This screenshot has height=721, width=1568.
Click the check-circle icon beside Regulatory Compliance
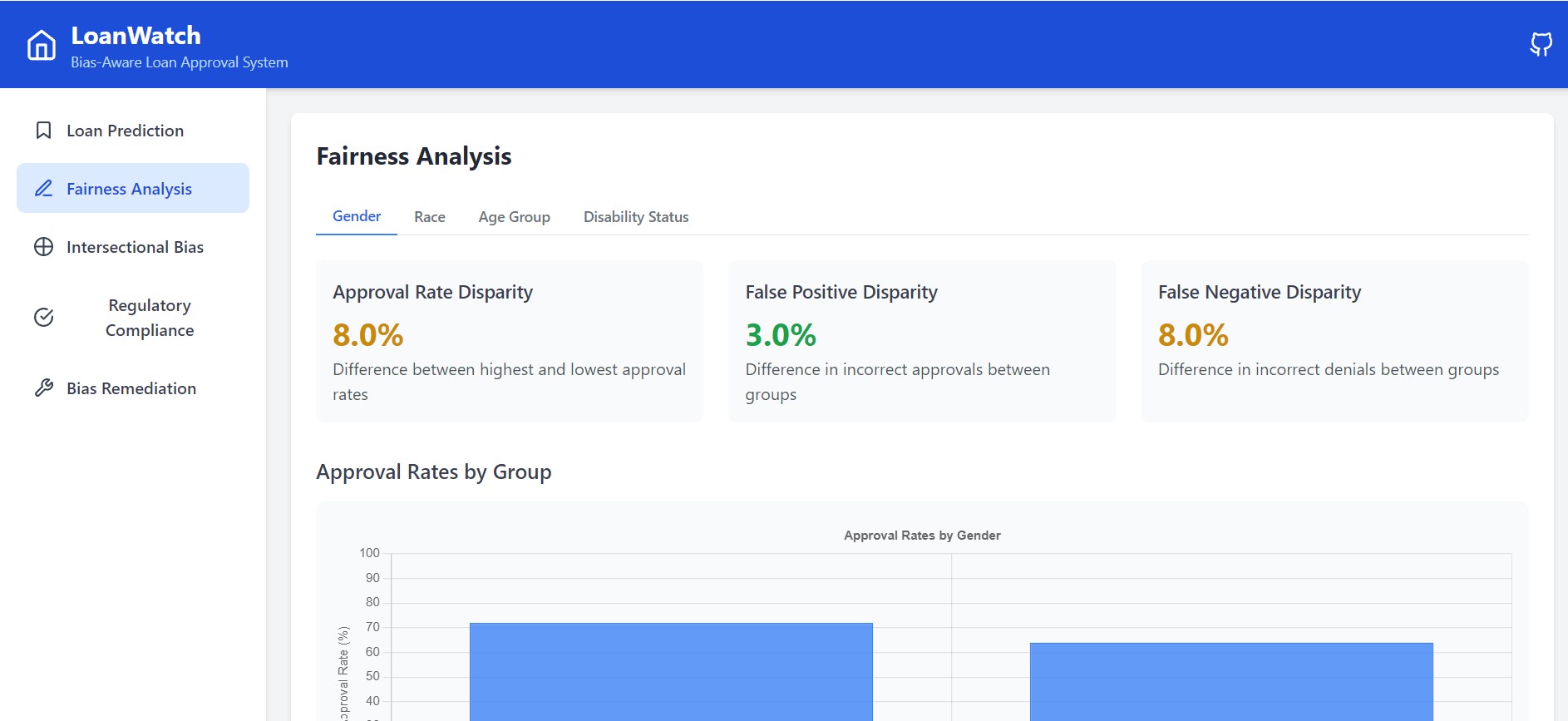[x=44, y=318]
